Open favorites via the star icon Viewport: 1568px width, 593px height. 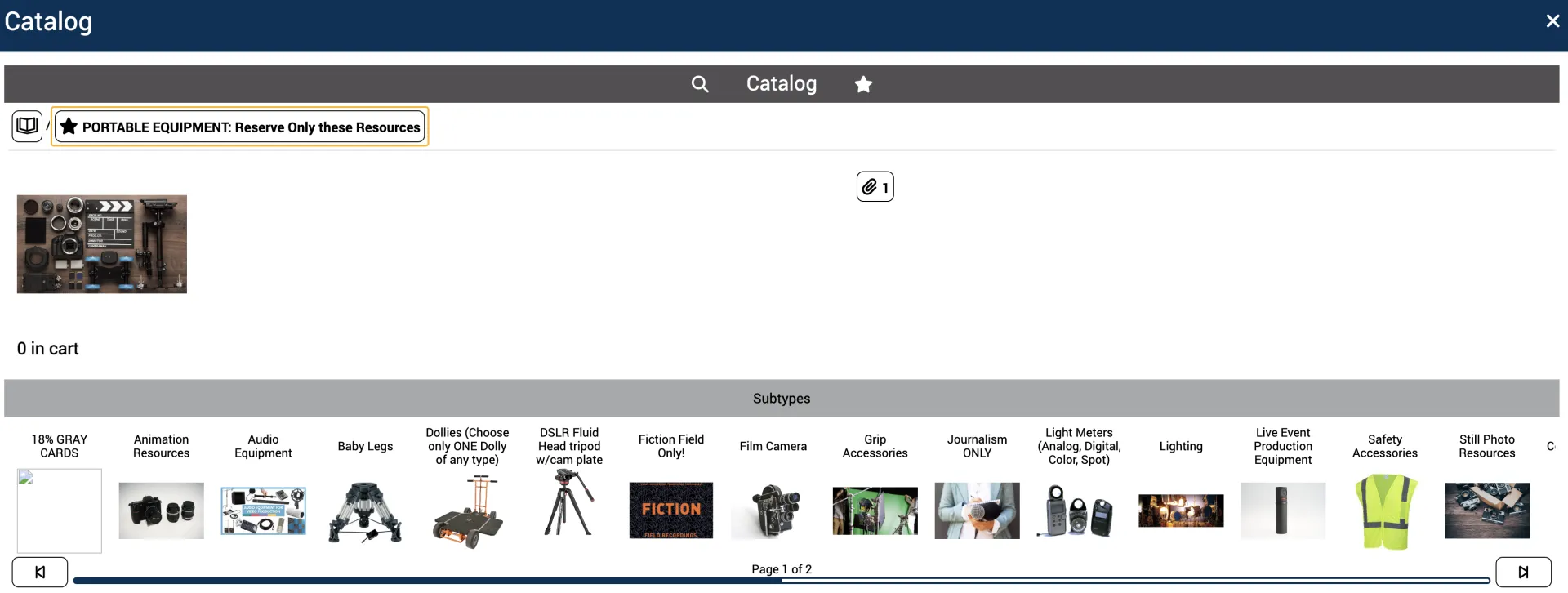863,84
